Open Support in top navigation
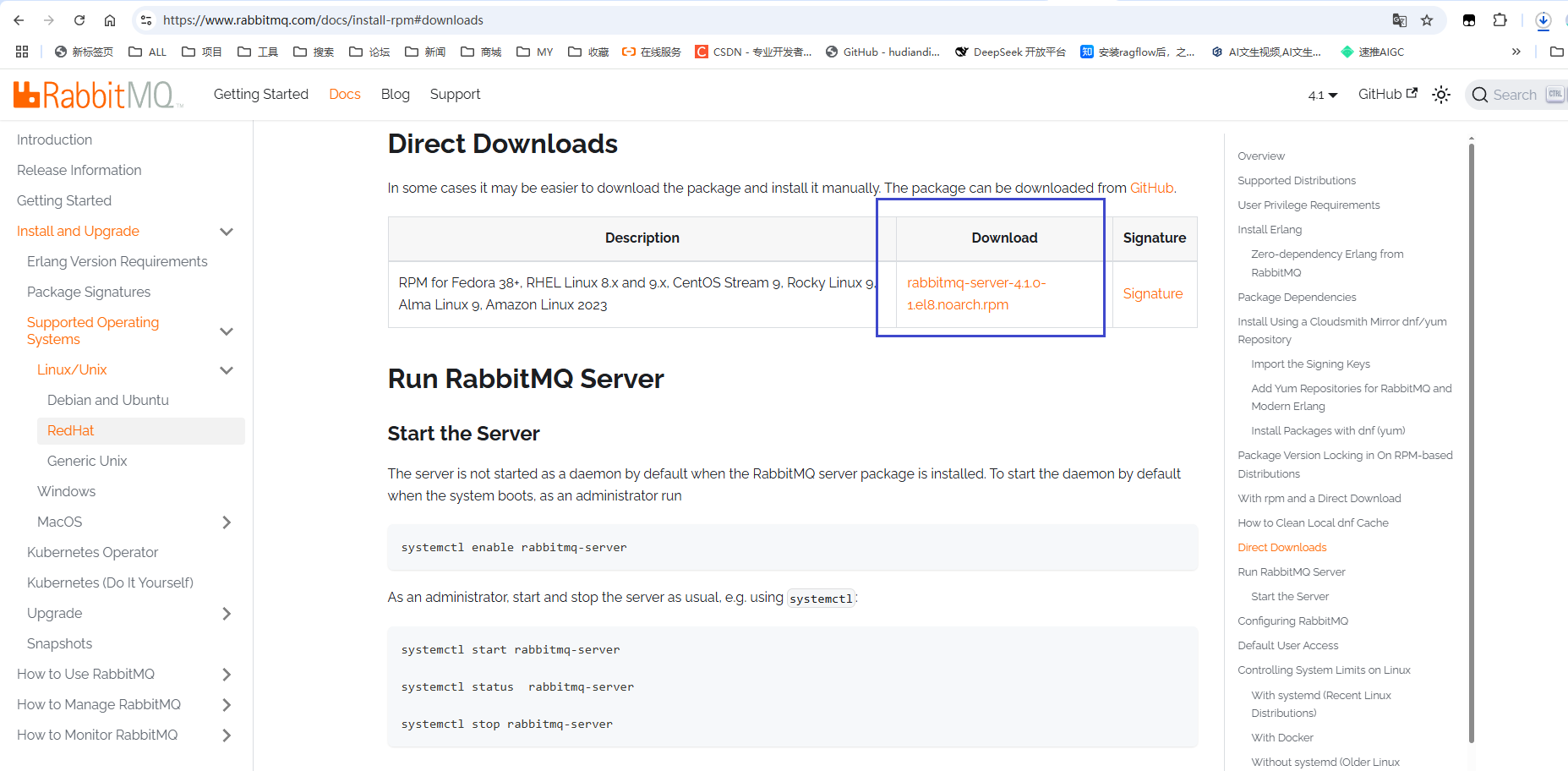This screenshot has width=1568, height=771. tap(455, 94)
